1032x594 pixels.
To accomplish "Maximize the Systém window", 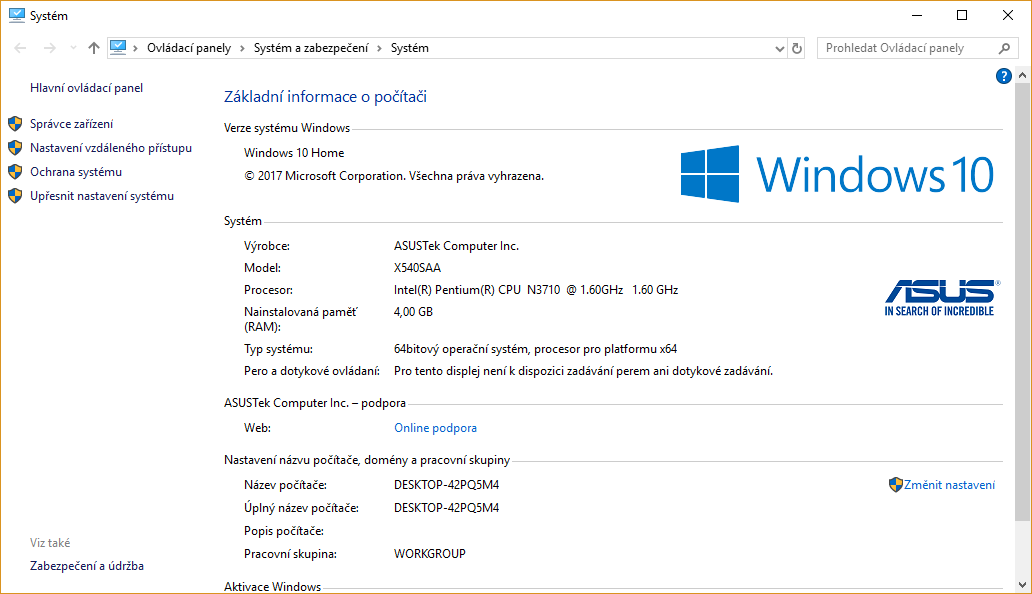I will (962, 15).
